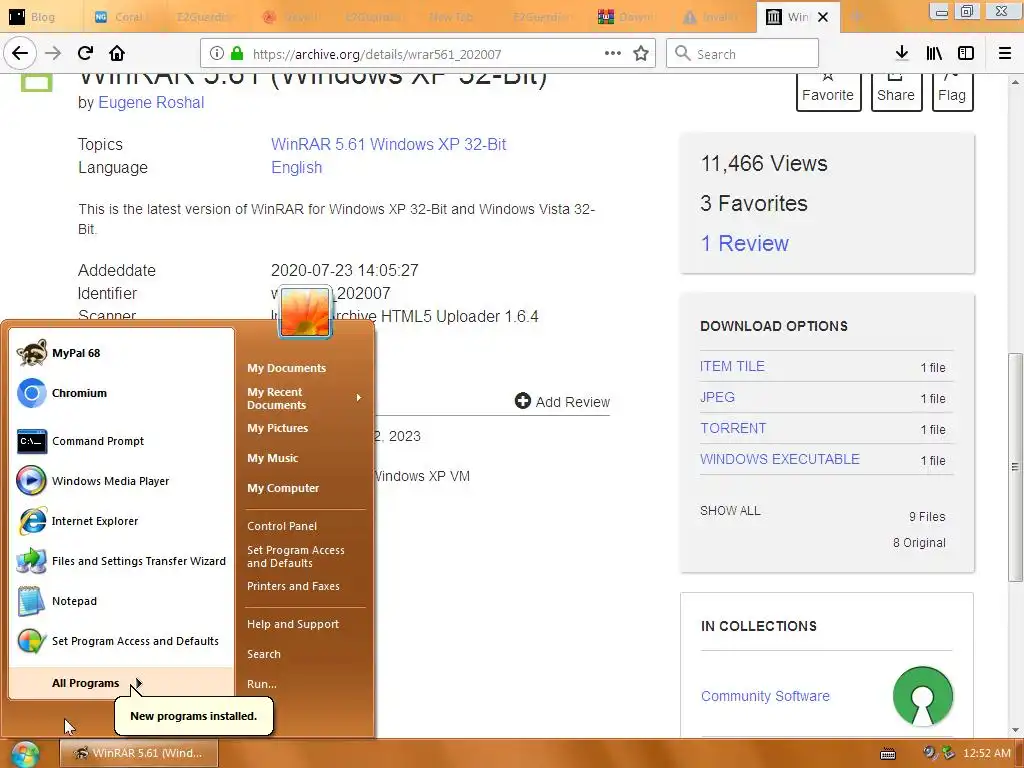Open Internet Explorer icon in Start menu
The height and width of the screenshot is (768, 1024).
click(x=31, y=521)
